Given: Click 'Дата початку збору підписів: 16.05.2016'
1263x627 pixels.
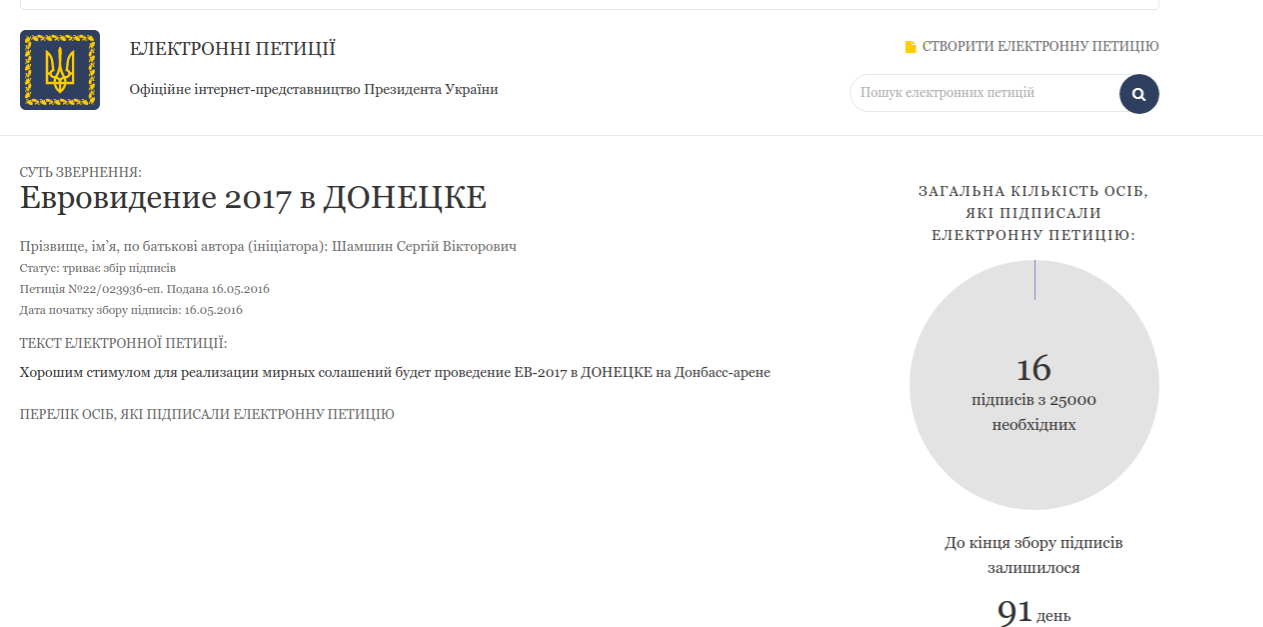Looking at the screenshot, I should point(131,310).
